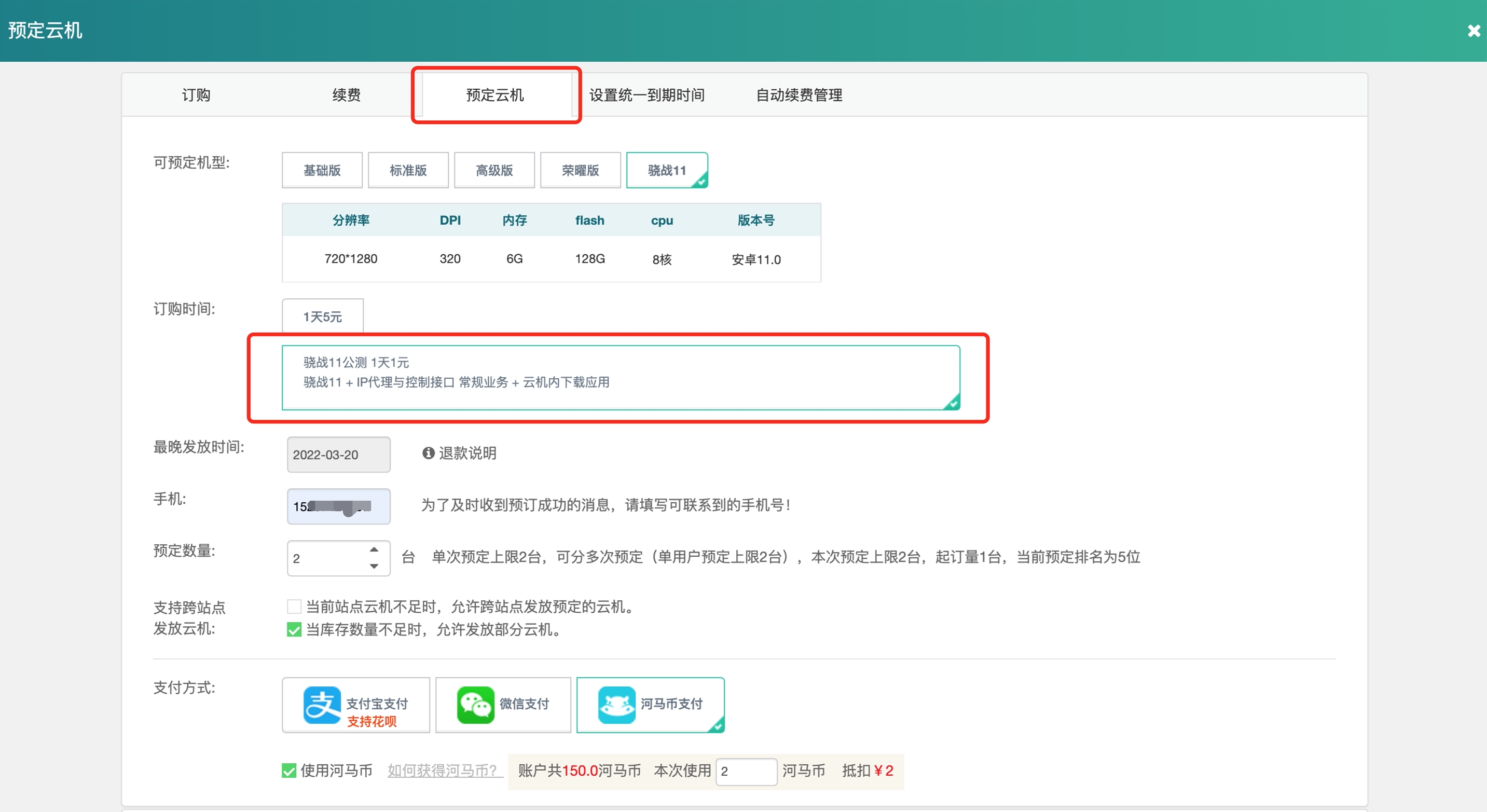Choose WeChat Pay as payment method
The image size is (1487, 812).
(503, 705)
